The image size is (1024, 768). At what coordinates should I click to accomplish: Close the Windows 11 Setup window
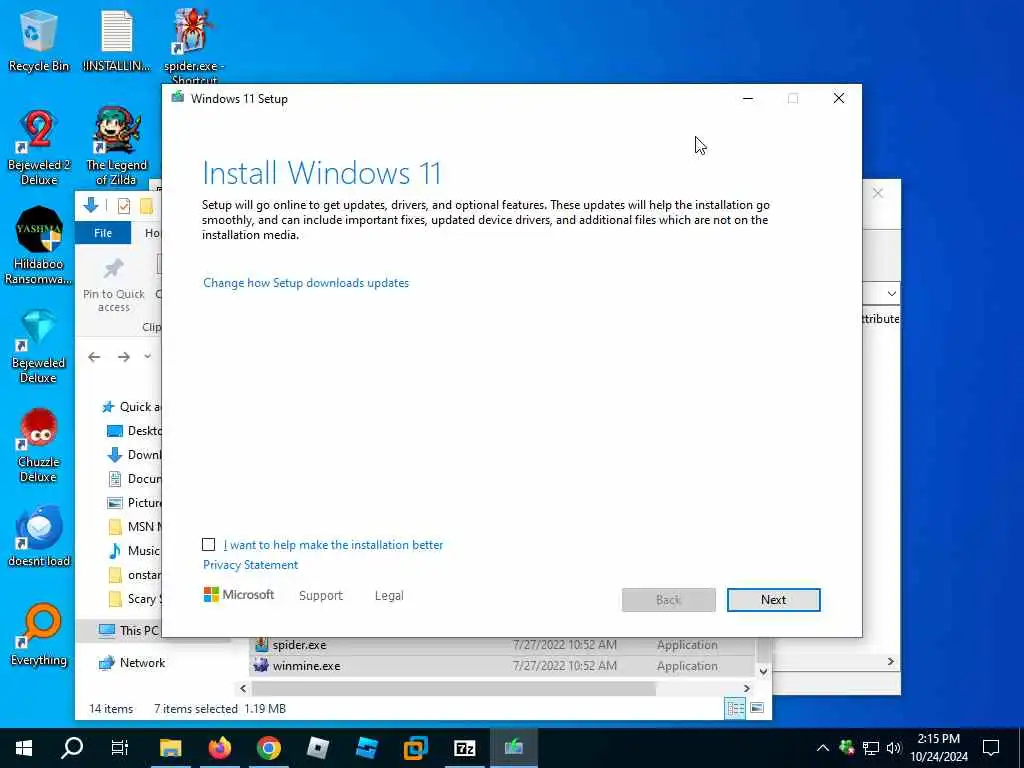pos(839,99)
